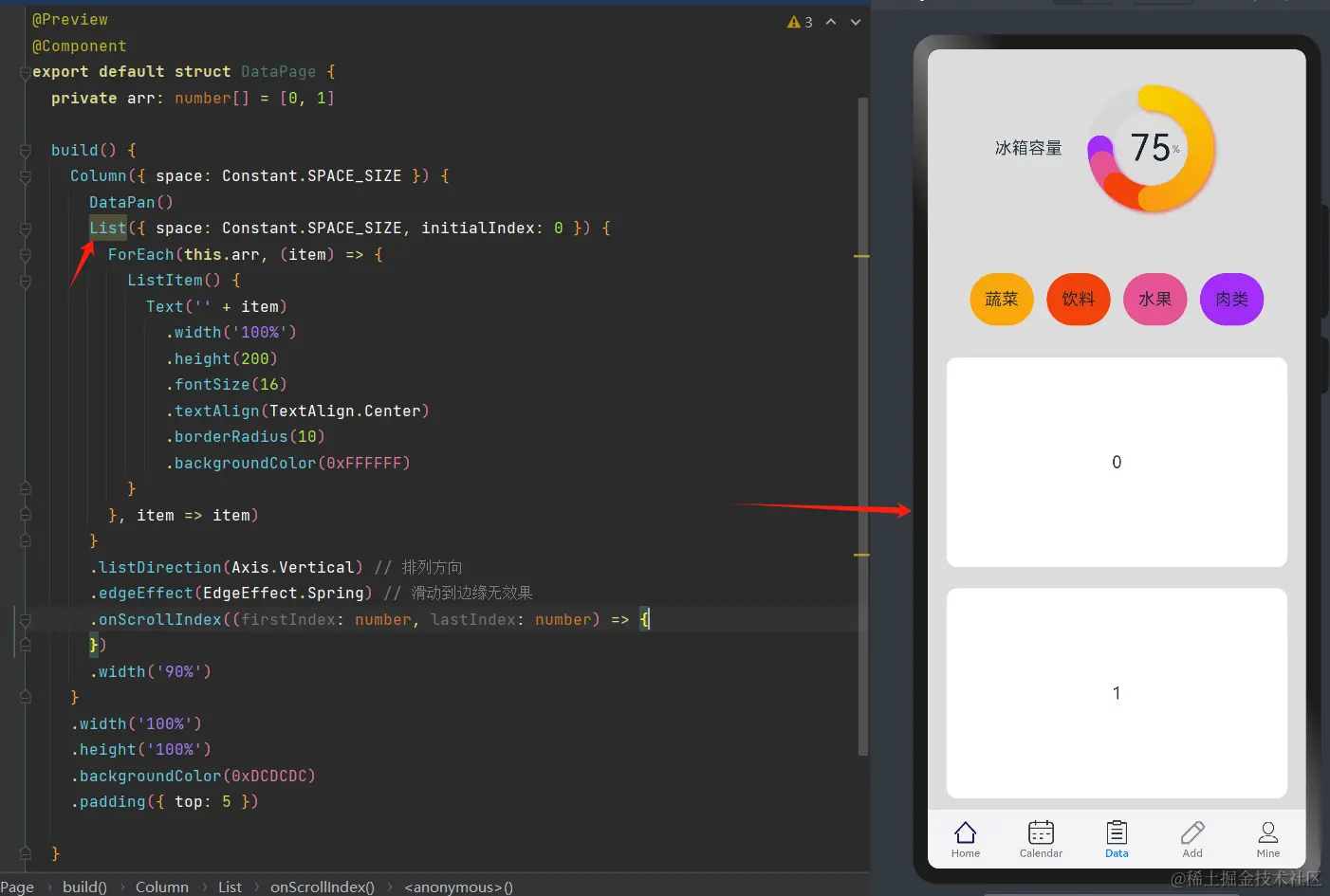Click the private arr declaration line
The height and width of the screenshot is (896, 1330).
(193, 99)
